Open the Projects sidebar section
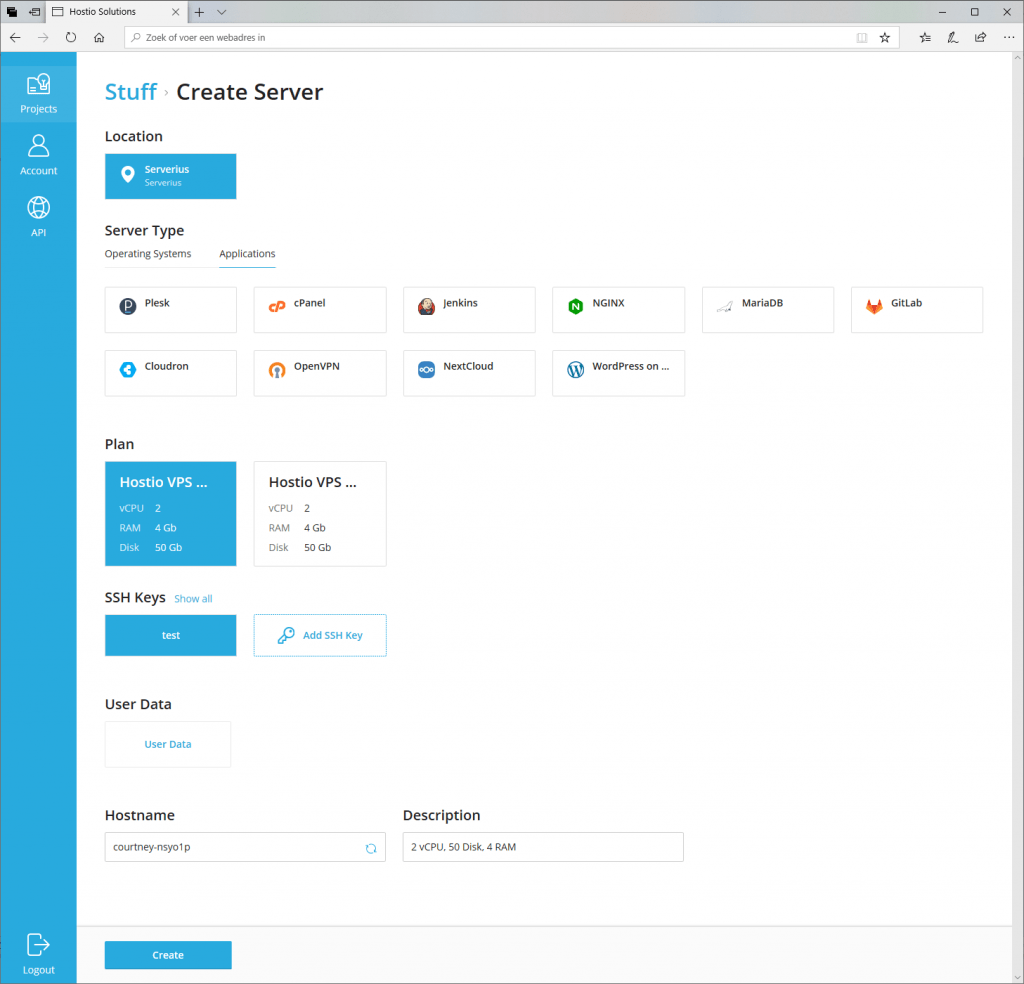 tap(39, 93)
